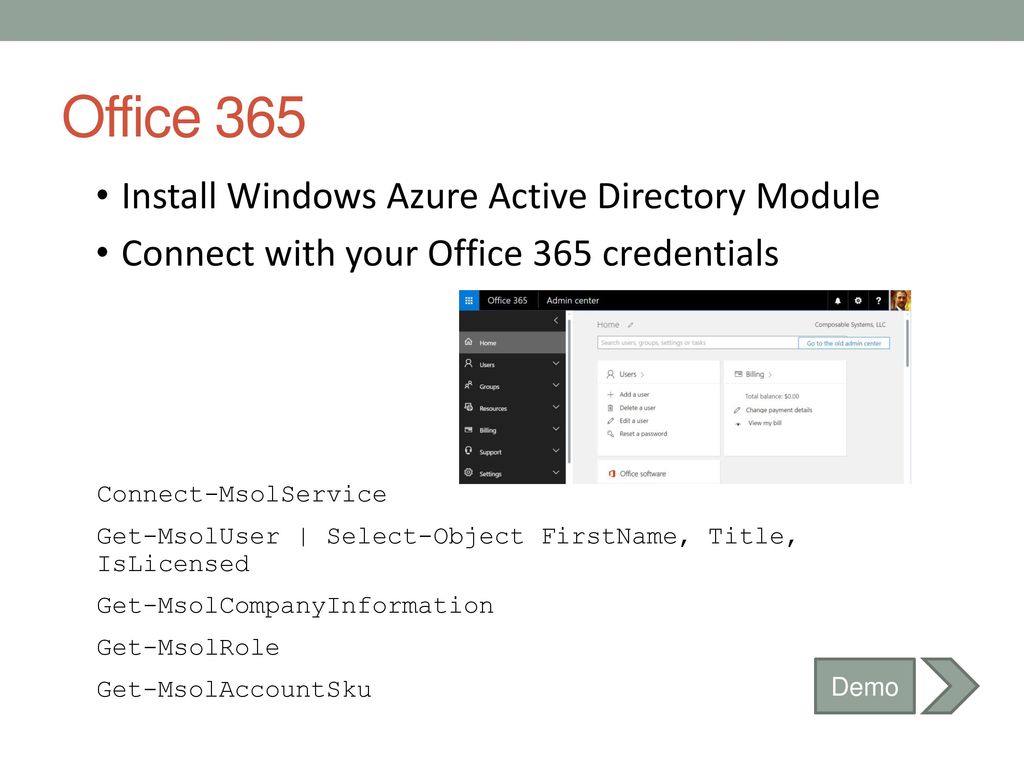
Task: Expand the Resources sidebar chevron
Action: click(x=556, y=407)
